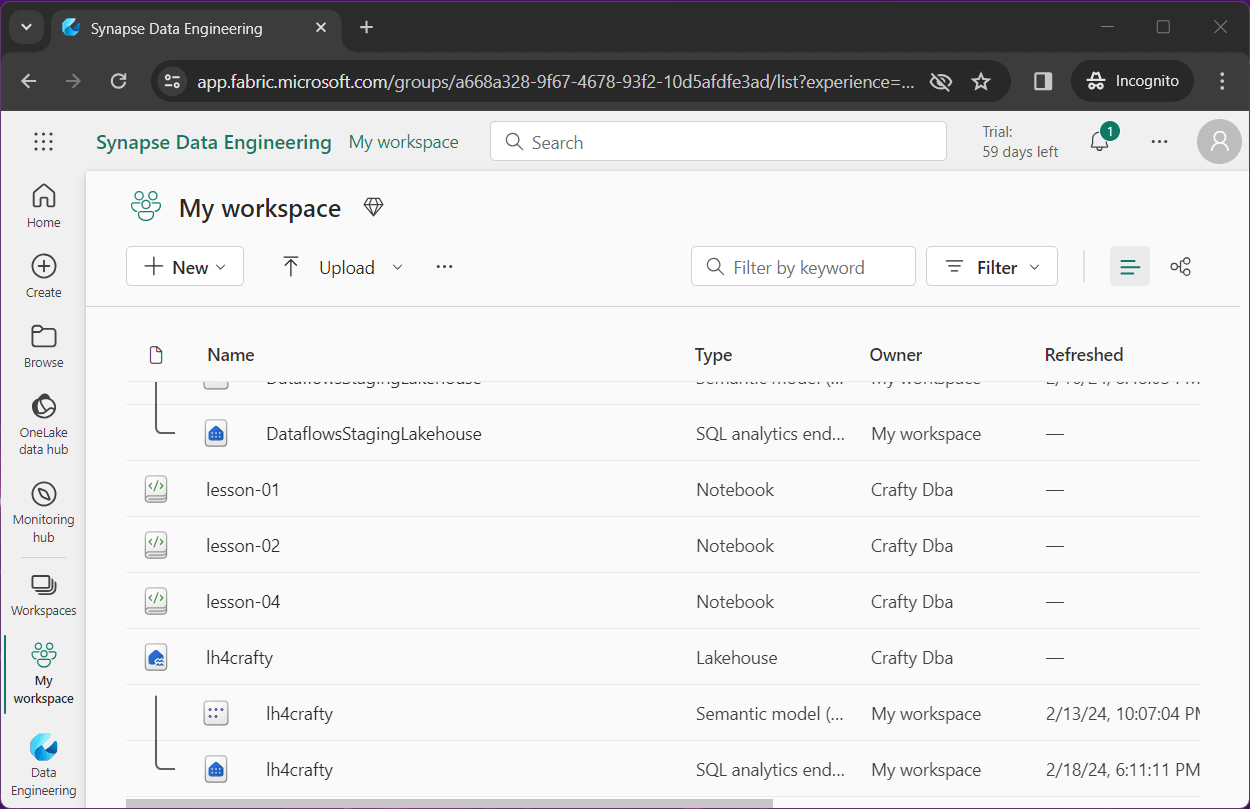Screen dimensions: 1250x809
Task: Click the Create icon in sidebar
Action: 43,275
